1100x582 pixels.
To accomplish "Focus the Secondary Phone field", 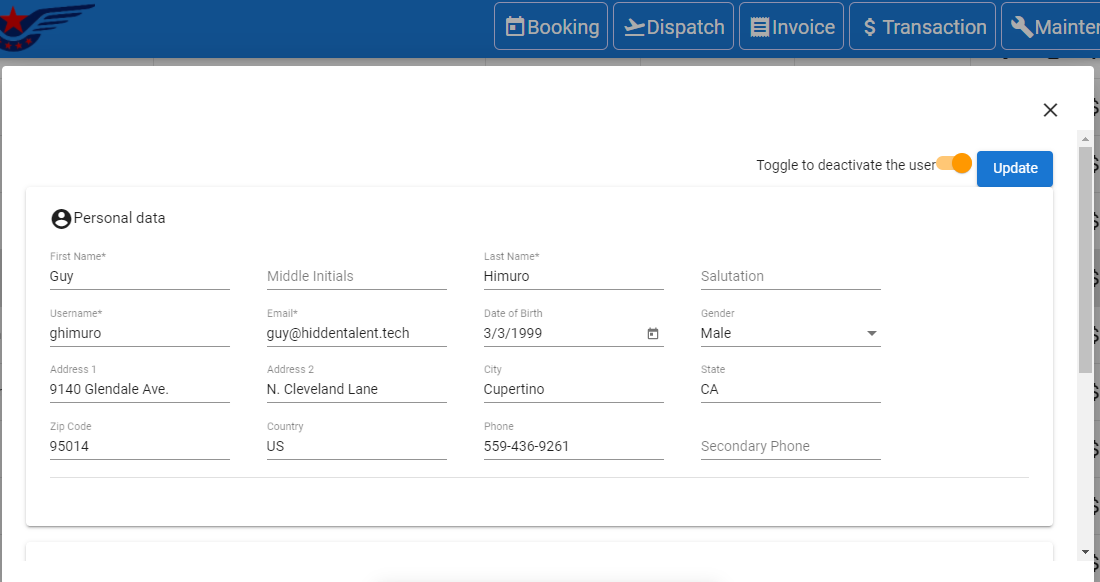I will tap(790, 446).
